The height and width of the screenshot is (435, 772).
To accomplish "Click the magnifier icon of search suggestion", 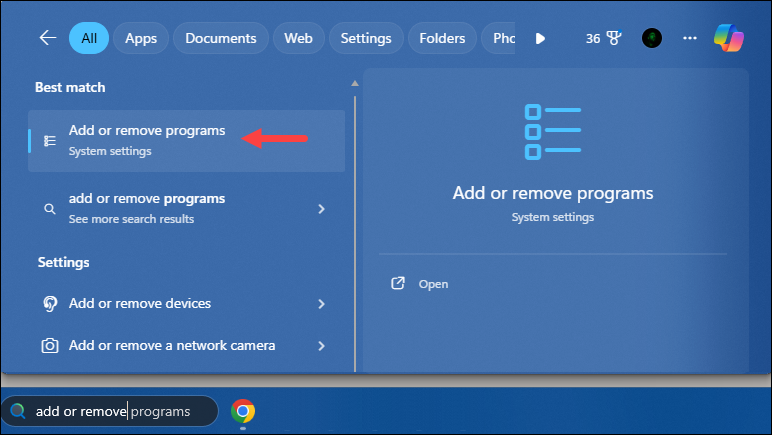I will click(x=50, y=209).
